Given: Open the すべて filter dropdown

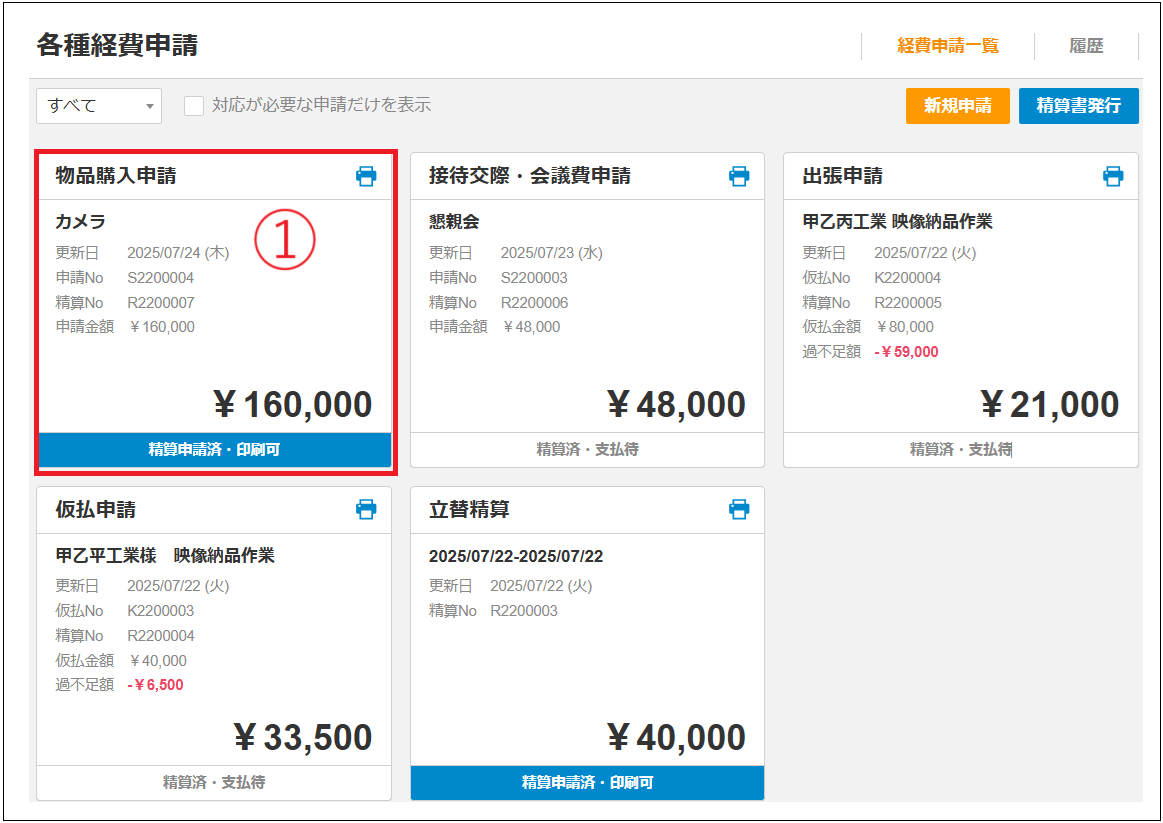Looking at the screenshot, I should point(98,105).
